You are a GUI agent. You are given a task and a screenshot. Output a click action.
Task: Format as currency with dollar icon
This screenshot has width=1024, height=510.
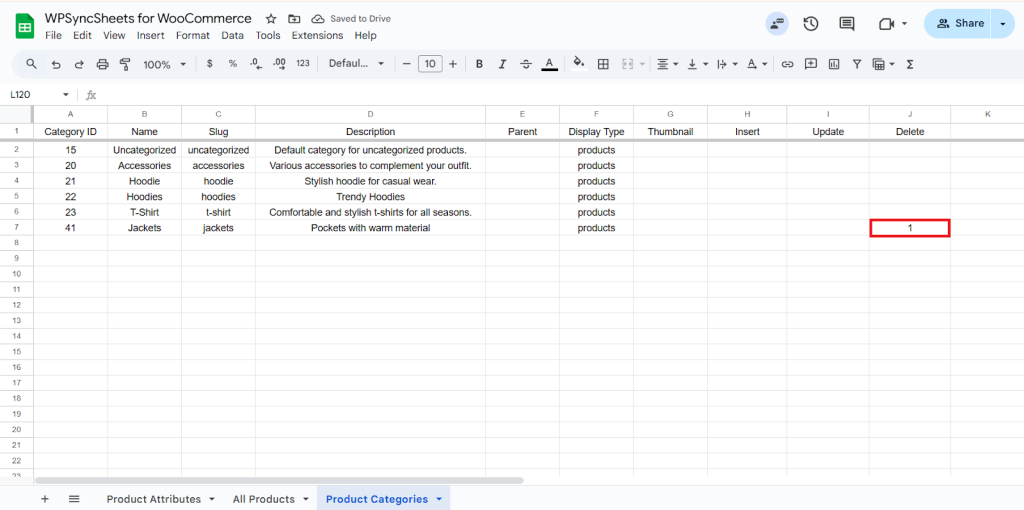(209, 64)
